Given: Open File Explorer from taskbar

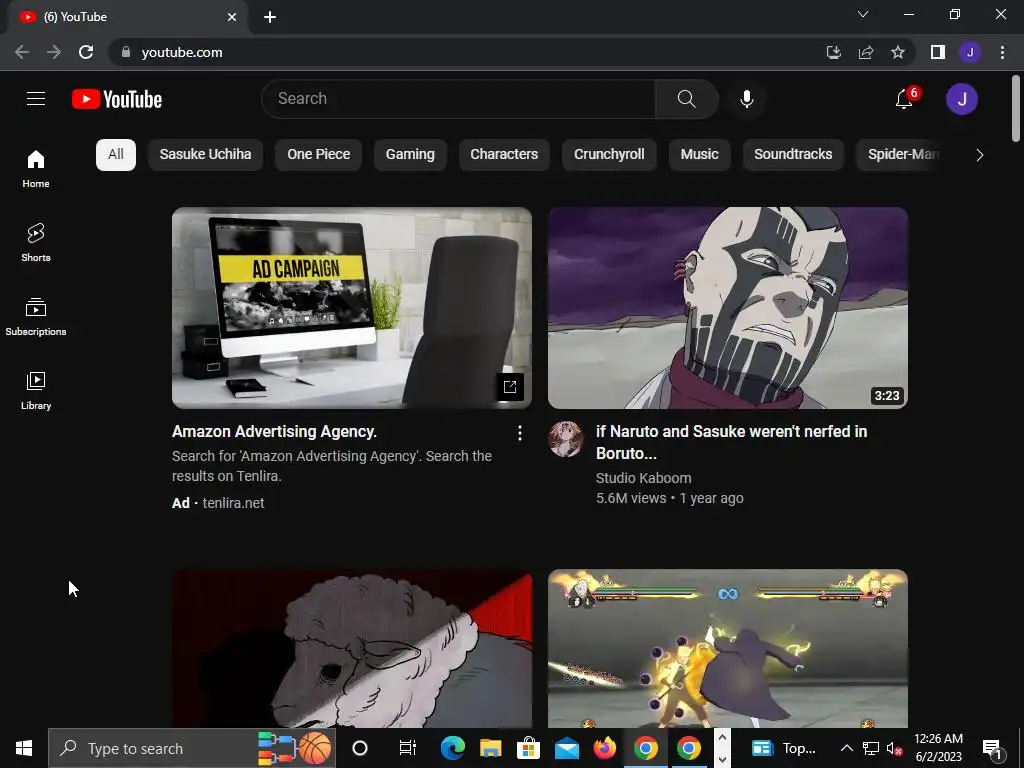Looking at the screenshot, I should point(490,748).
